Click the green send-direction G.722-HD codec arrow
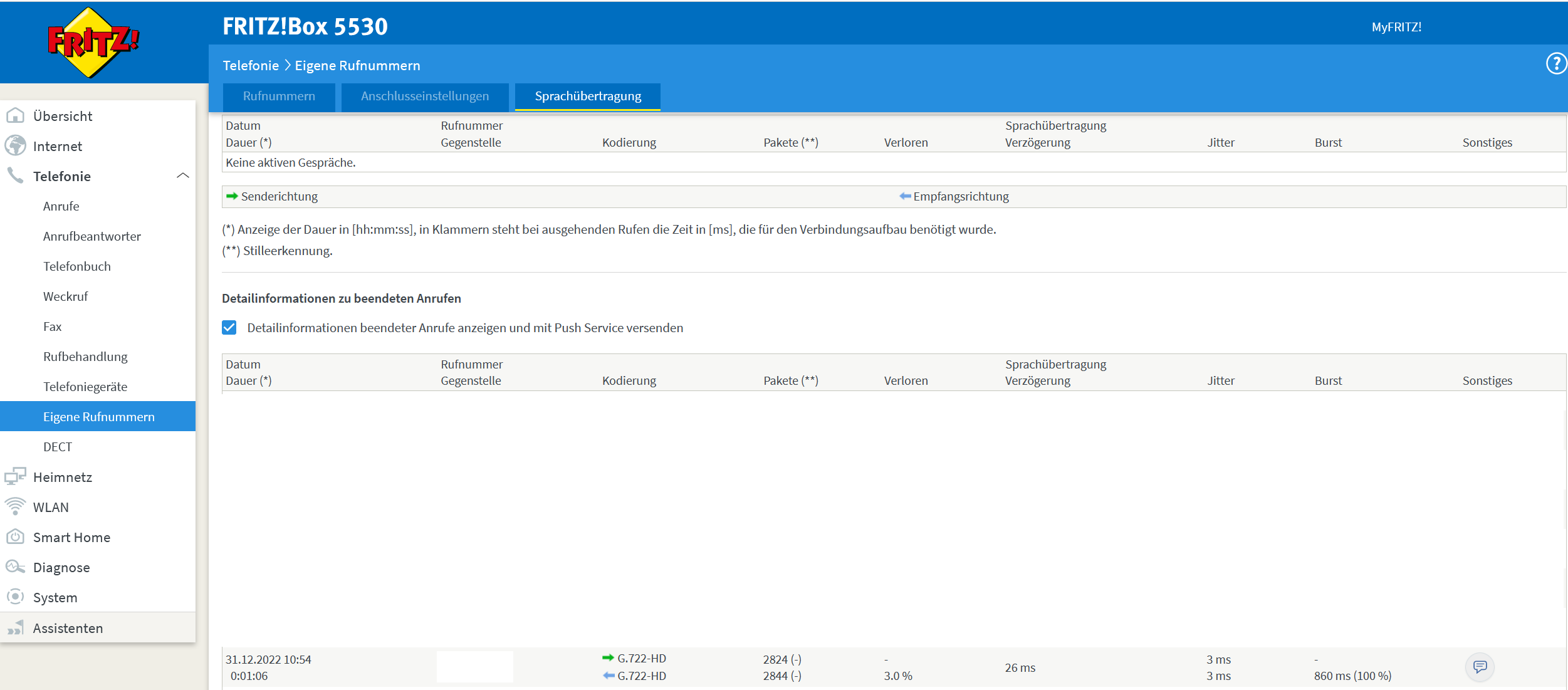 (608, 657)
